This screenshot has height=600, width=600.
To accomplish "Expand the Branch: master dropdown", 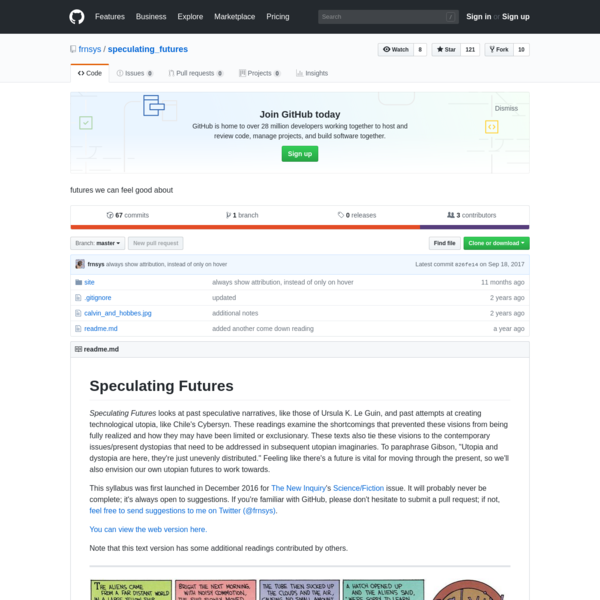I will point(98,243).
